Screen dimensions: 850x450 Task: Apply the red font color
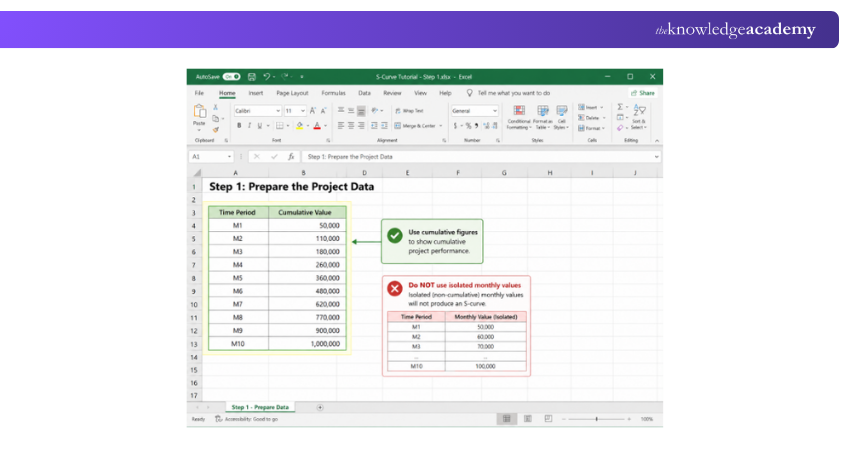click(x=317, y=125)
